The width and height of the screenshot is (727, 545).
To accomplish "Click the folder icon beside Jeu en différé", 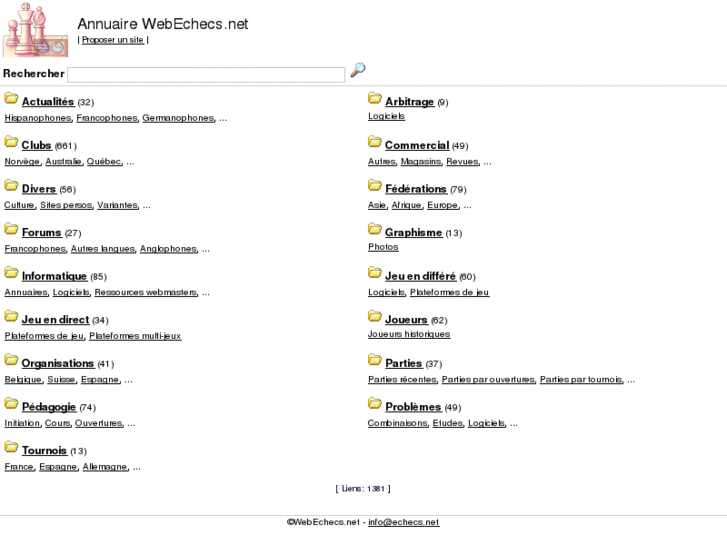I will [x=375, y=273].
